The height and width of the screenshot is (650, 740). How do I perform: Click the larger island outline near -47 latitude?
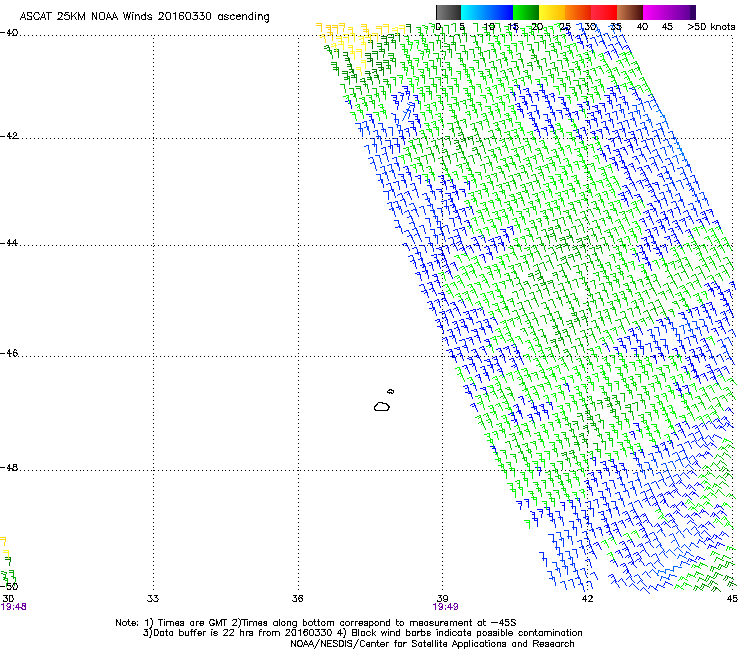click(382, 406)
